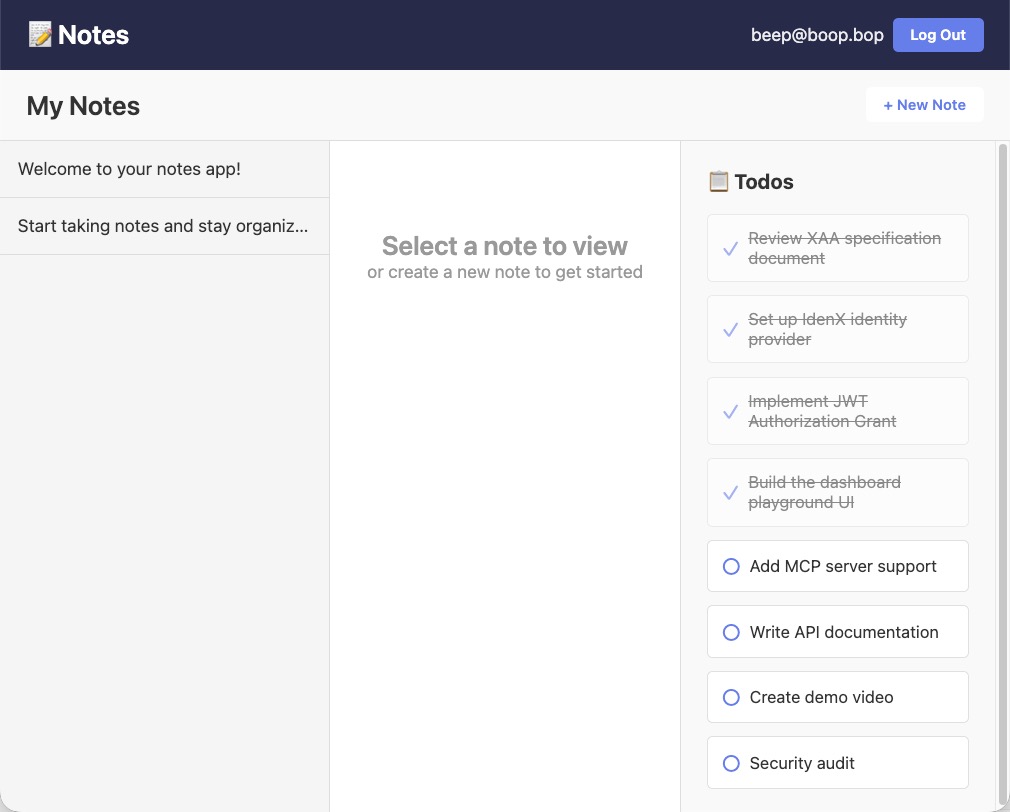Screen dimensions: 1010x812
Task: Click the beep@boop.bop email address
Action: pos(817,34)
